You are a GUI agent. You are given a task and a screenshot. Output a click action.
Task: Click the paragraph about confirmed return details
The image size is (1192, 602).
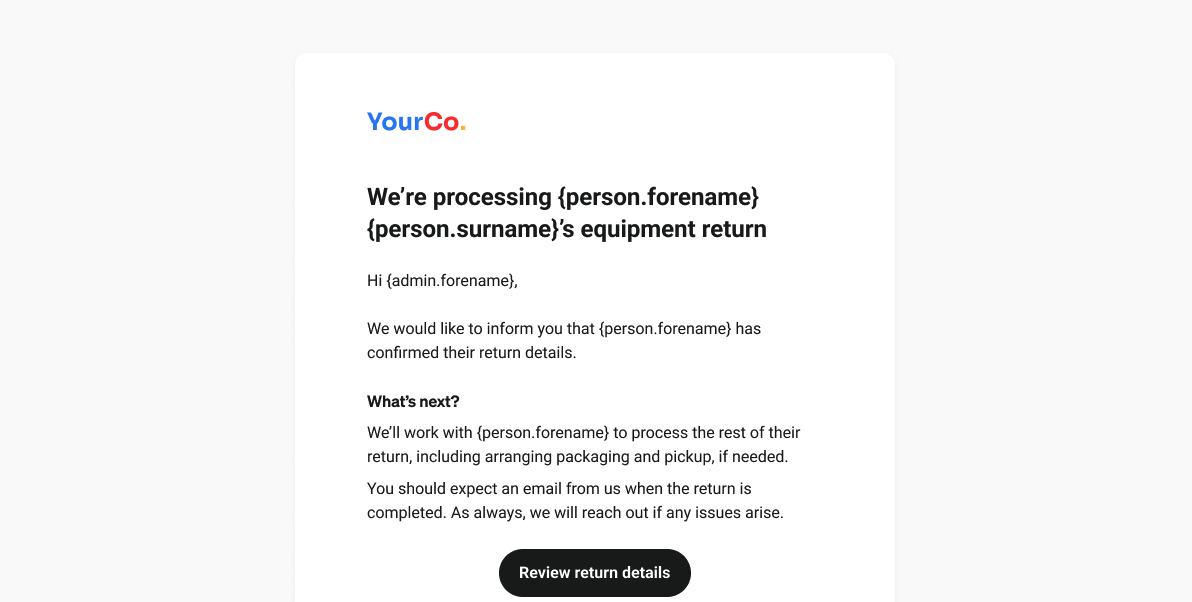564,341
